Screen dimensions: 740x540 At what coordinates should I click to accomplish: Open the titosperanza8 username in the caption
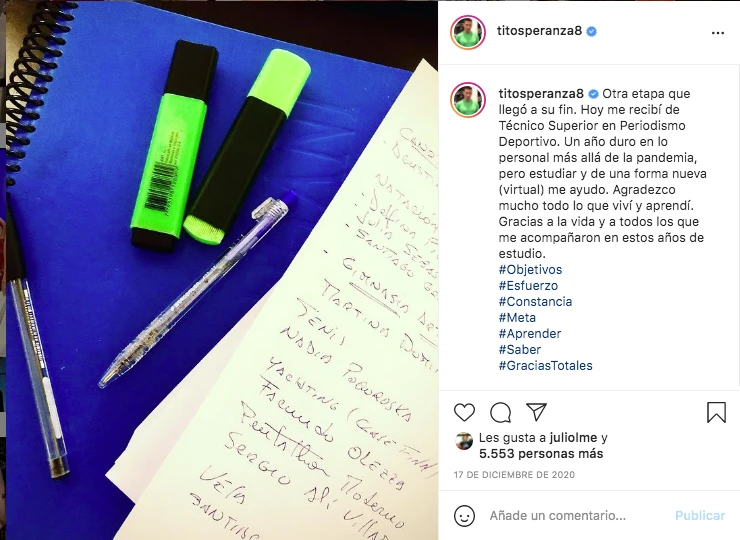click(x=541, y=93)
